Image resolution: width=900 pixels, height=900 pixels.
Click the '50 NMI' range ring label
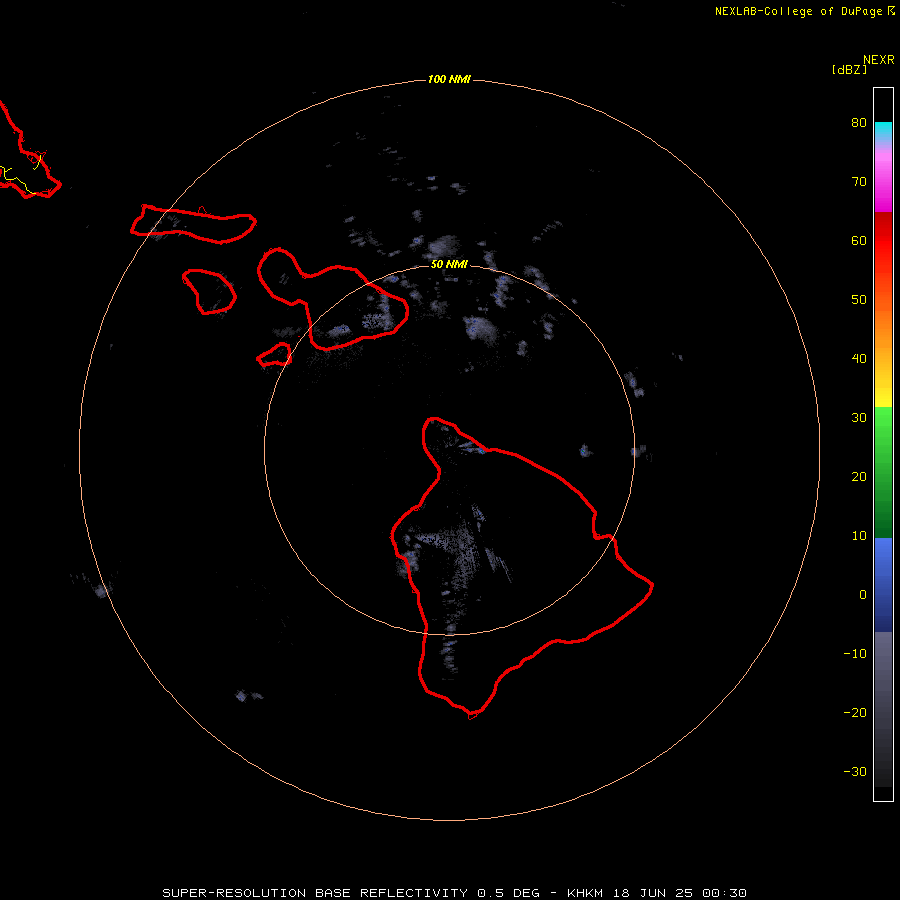coord(449,264)
